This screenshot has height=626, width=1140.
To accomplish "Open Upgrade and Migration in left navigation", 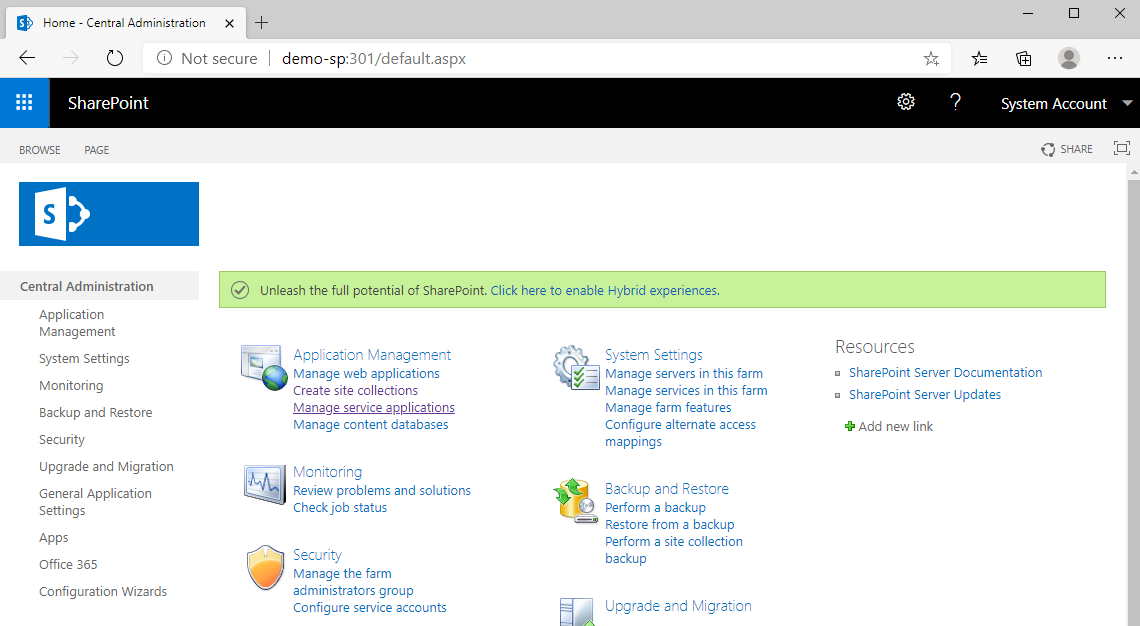I will pyautogui.click(x=106, y=466).
